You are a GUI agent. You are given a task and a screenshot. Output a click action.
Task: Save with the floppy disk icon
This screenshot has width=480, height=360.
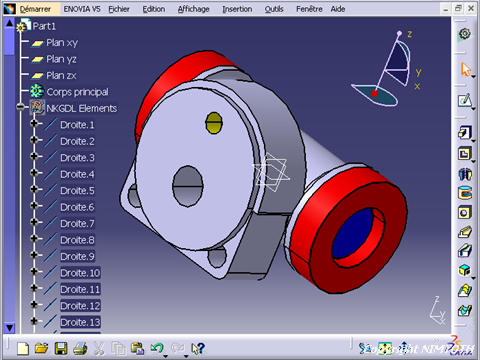click(61, 349)
